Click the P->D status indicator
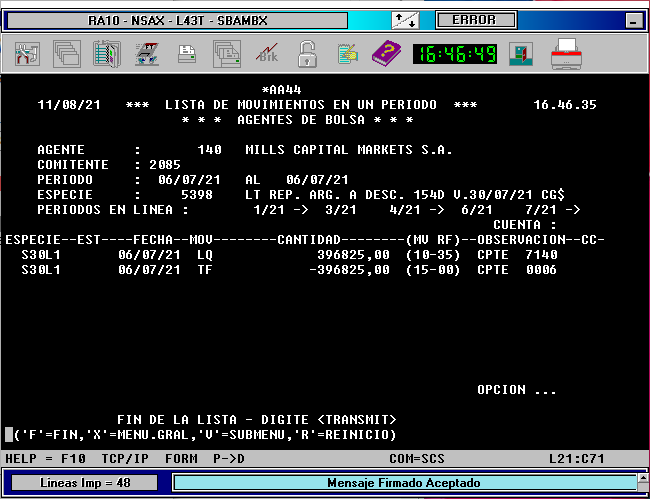This screenshot has height=499, width=650. tap(229, 459)
